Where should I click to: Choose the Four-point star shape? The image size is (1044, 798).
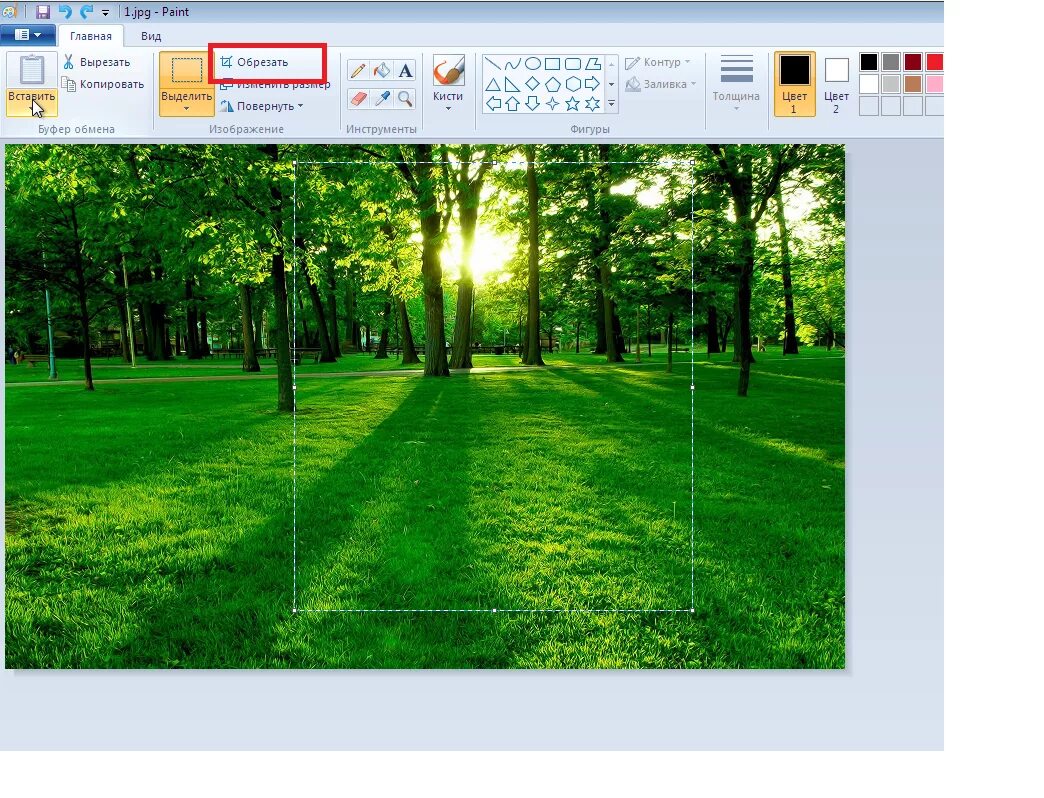click(x=552, y=104)
